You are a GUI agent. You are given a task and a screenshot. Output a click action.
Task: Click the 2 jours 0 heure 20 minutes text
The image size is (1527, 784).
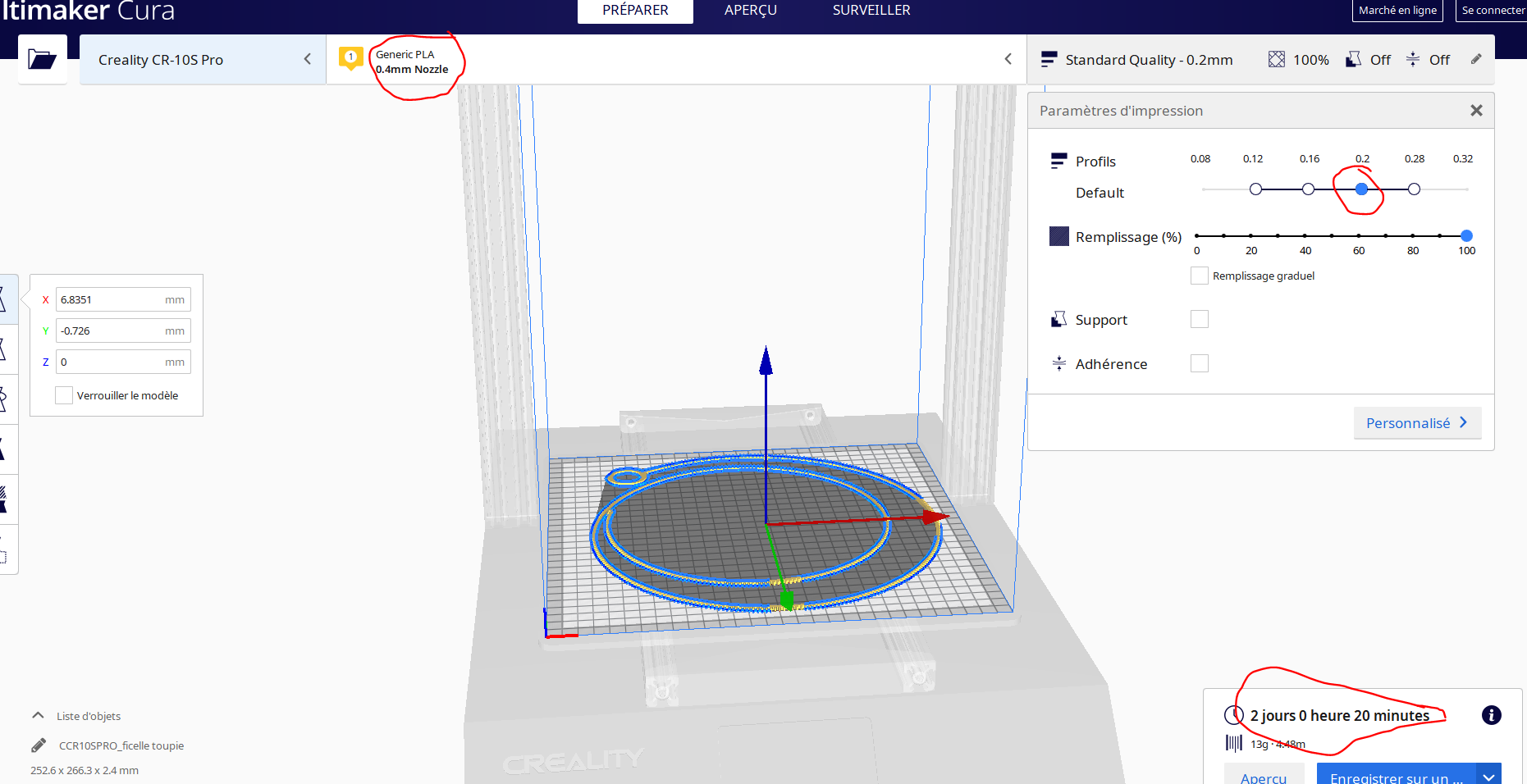point(1340,715)
